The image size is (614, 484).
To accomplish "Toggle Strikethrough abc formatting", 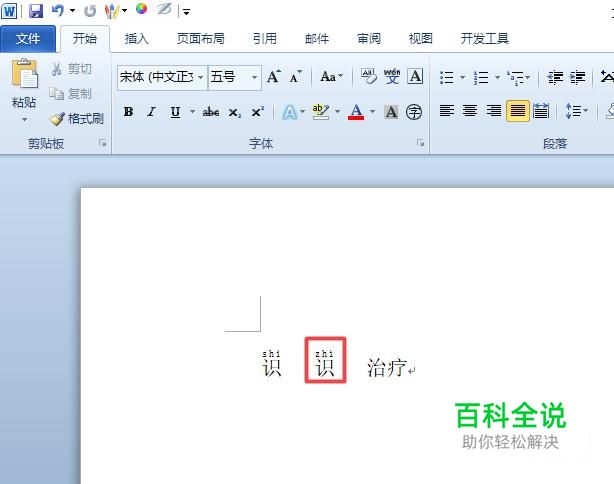I will coord(211,112).
